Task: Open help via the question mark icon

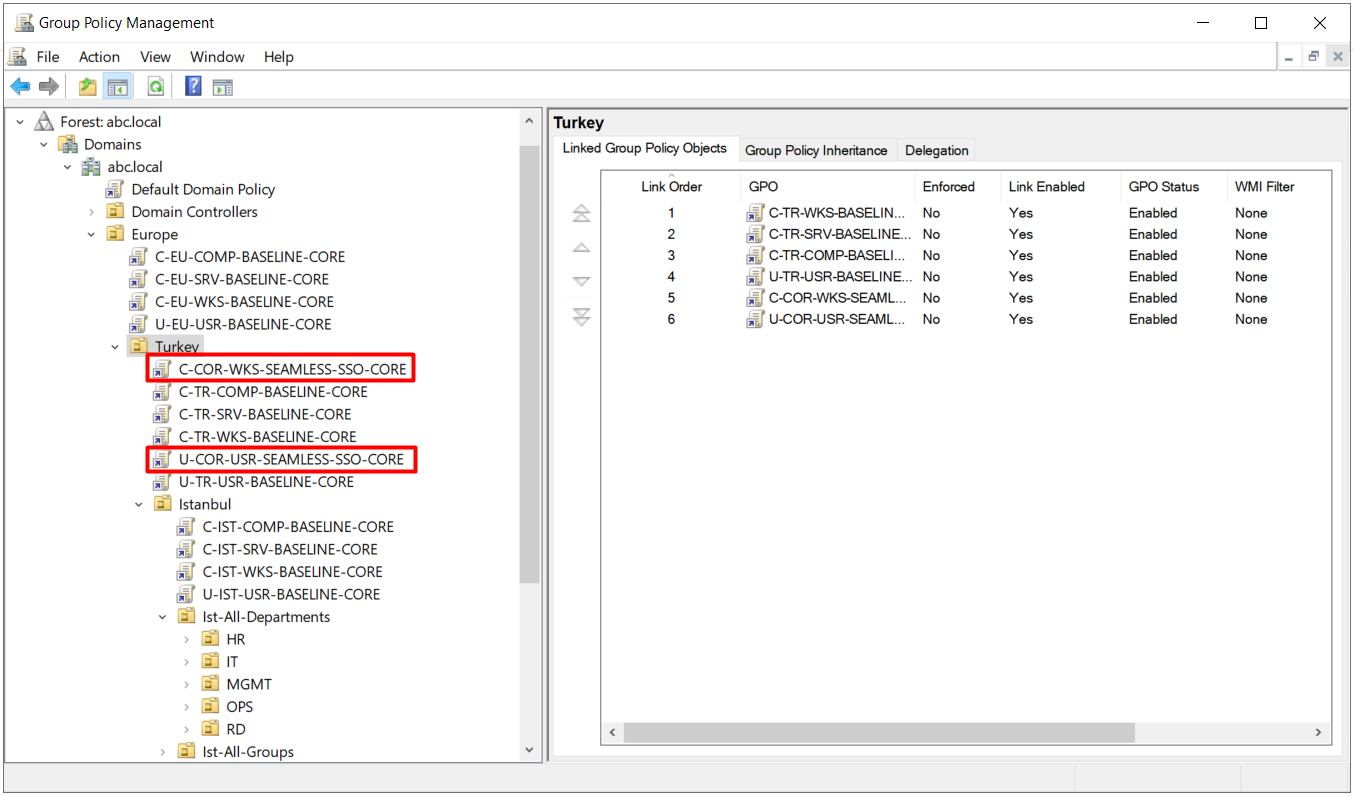Action: 192,86
